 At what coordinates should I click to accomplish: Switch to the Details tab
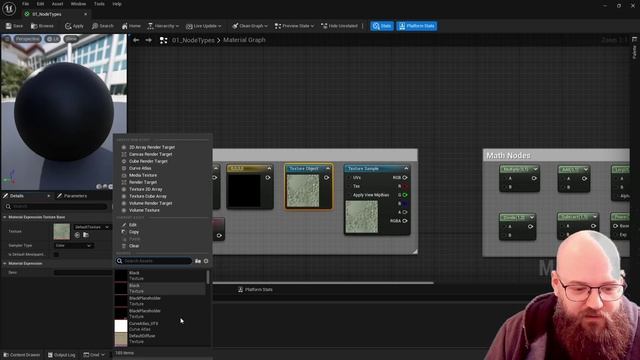(x=17, y=196)
